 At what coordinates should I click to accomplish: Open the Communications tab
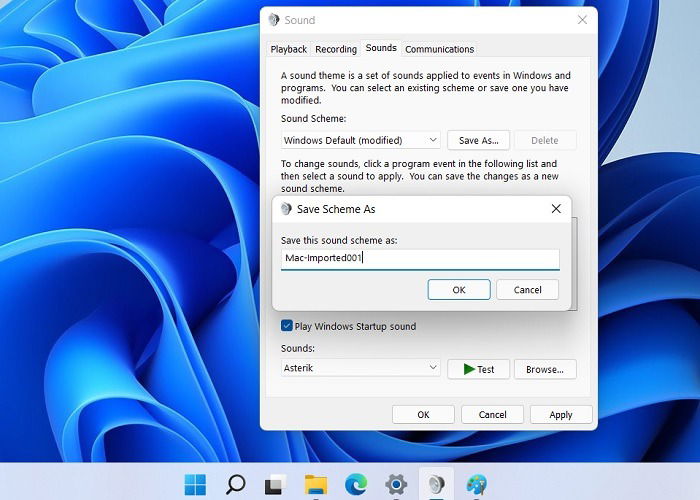[x=439, y=49]
